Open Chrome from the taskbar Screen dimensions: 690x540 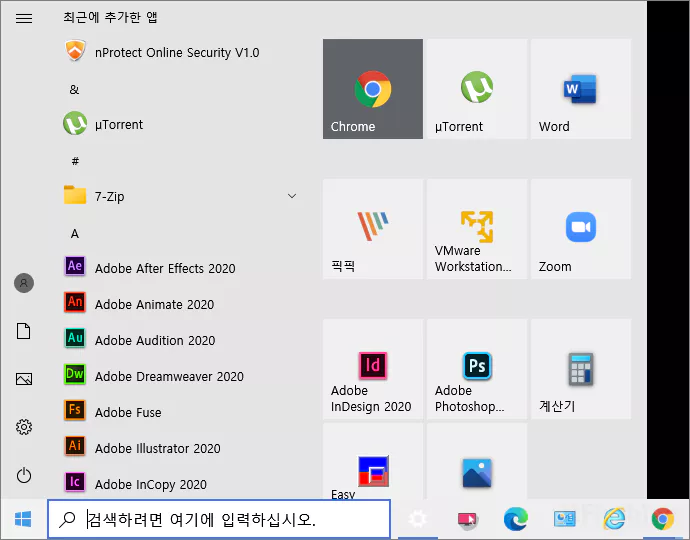tap(663, 519)
